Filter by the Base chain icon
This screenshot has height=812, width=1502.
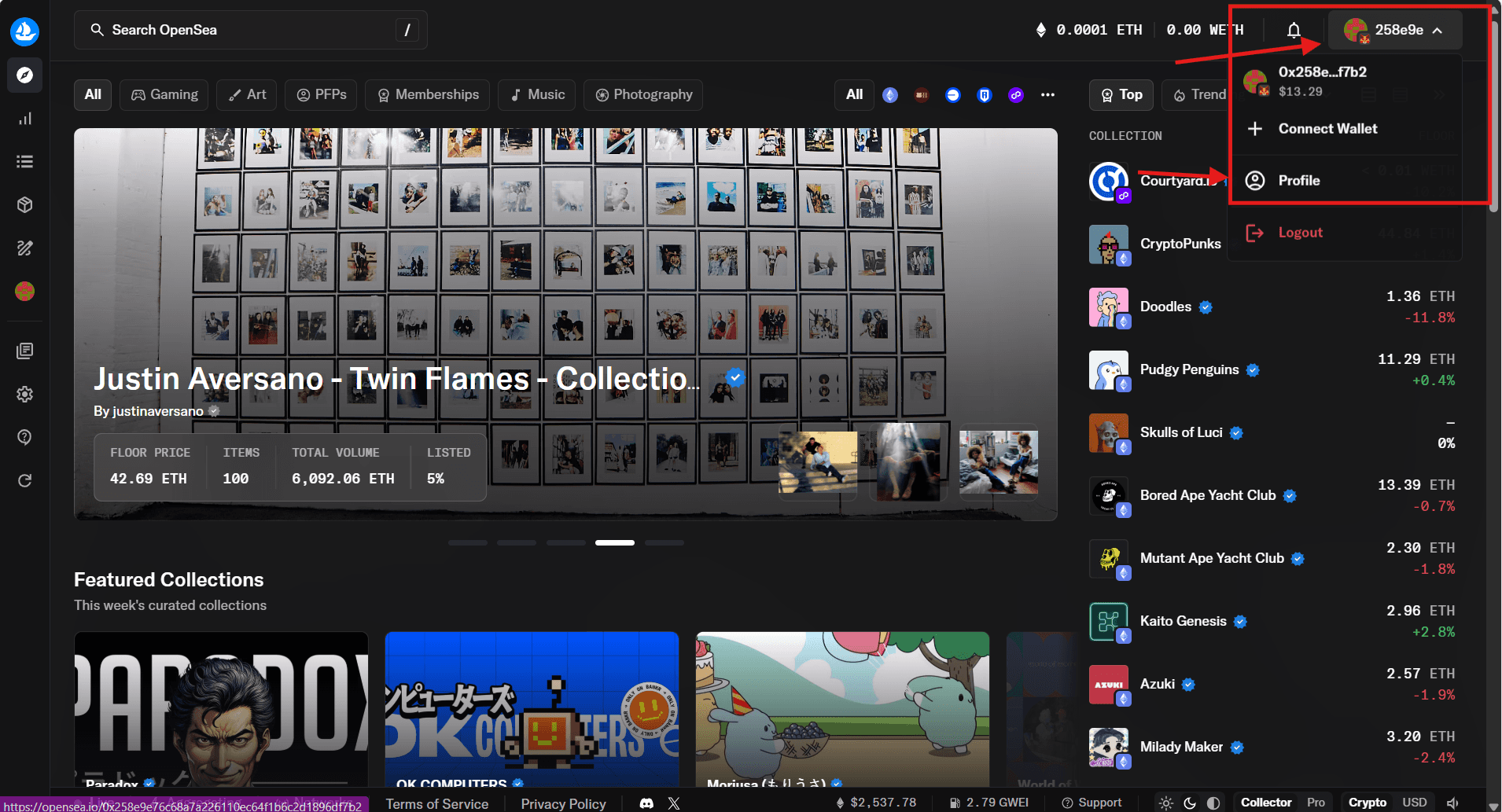click(953, 95)
